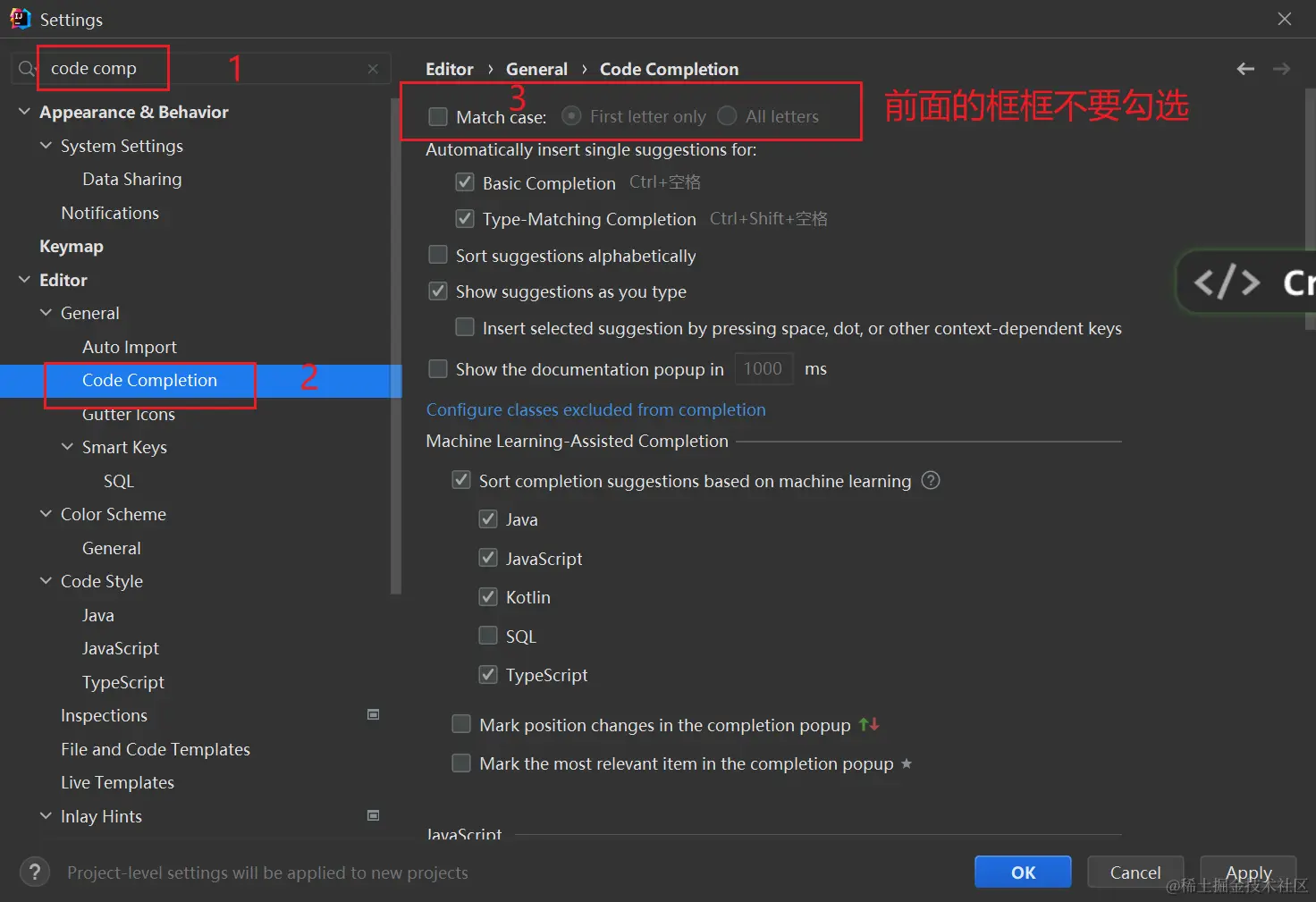
Task: Click the documentation popup delay ms field
Action: (763, 368)
